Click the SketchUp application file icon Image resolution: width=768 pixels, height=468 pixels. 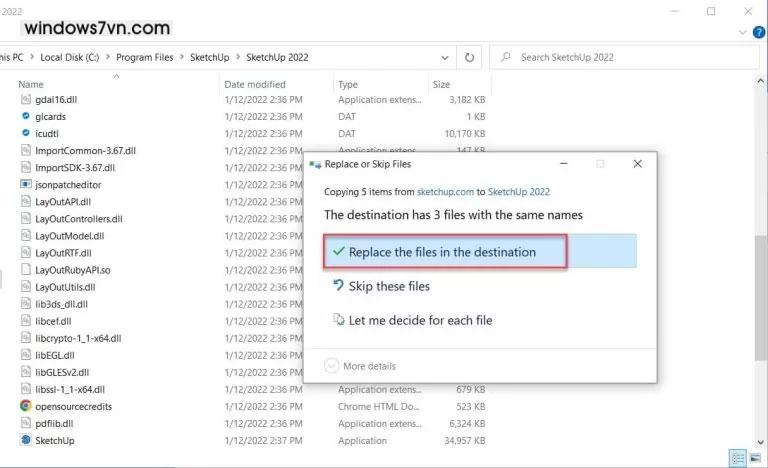(x=26, y=440)
